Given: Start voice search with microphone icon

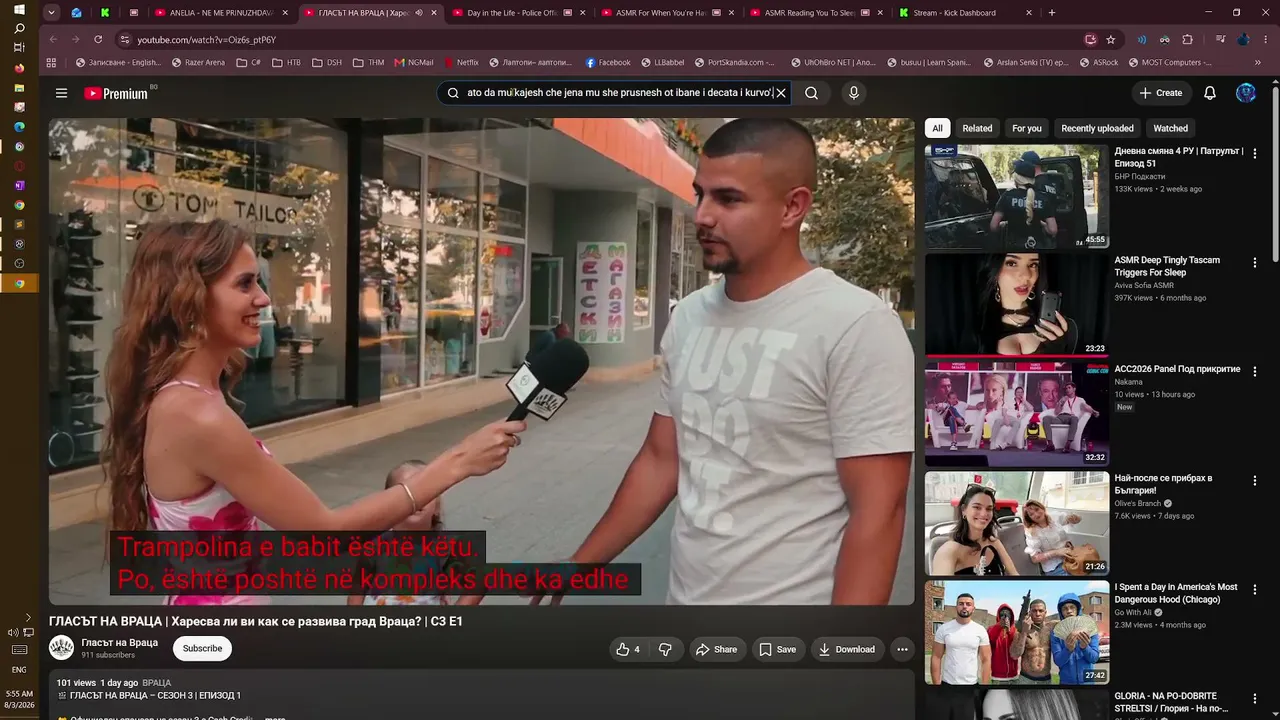Looking at the screenshot, I should (853, 93).
